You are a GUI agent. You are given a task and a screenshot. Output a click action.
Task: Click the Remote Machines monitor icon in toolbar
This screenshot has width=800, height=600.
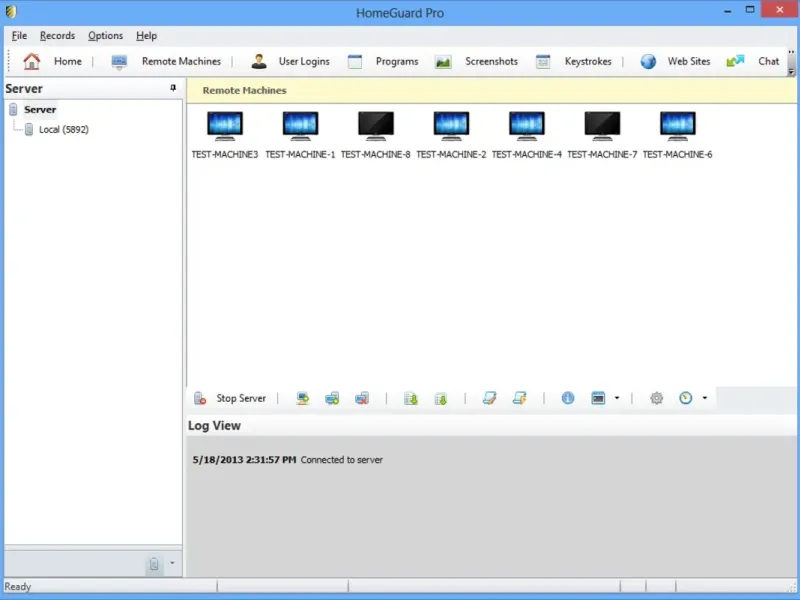coord(119,62)
